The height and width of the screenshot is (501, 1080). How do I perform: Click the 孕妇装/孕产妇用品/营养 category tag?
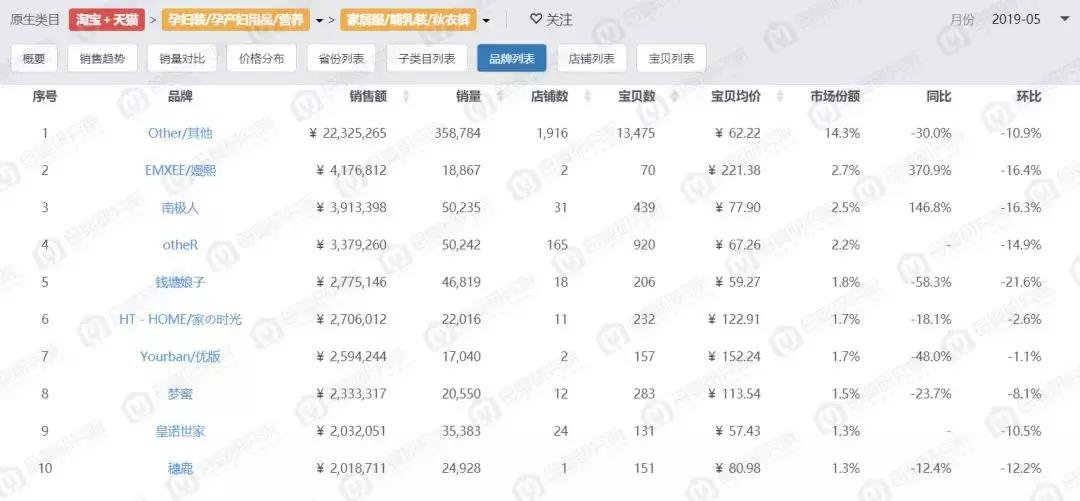[236, 20]
